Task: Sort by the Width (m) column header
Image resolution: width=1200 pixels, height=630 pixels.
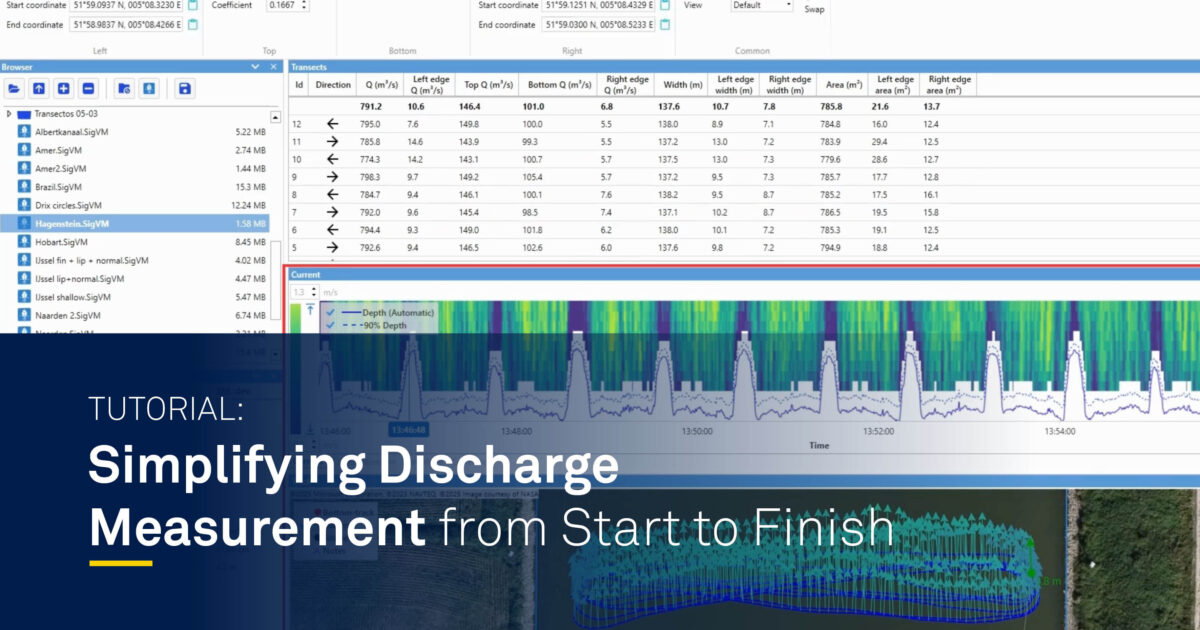Action: [683, 85]
